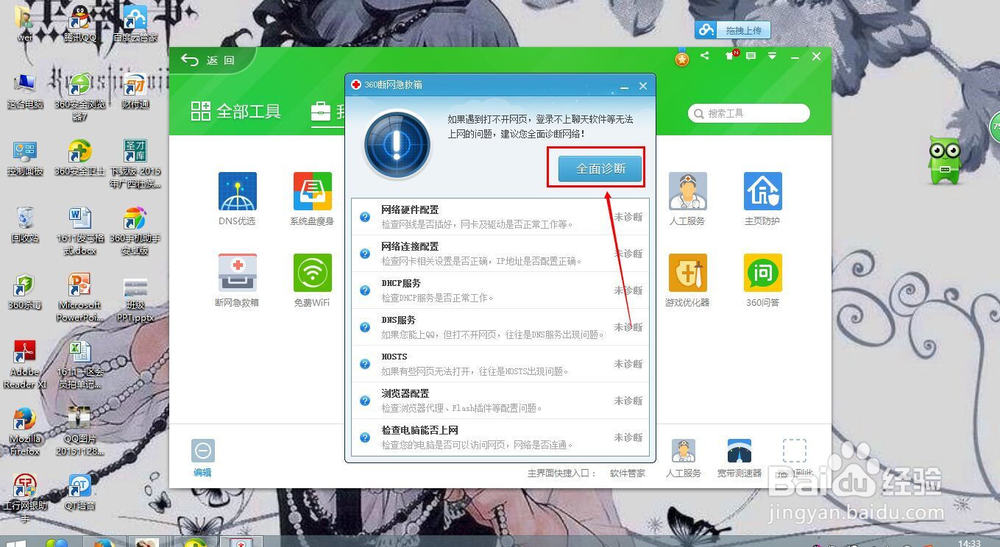Open the skin shirt icon with N badge
Screen dimensions: 1000x547
731,56
